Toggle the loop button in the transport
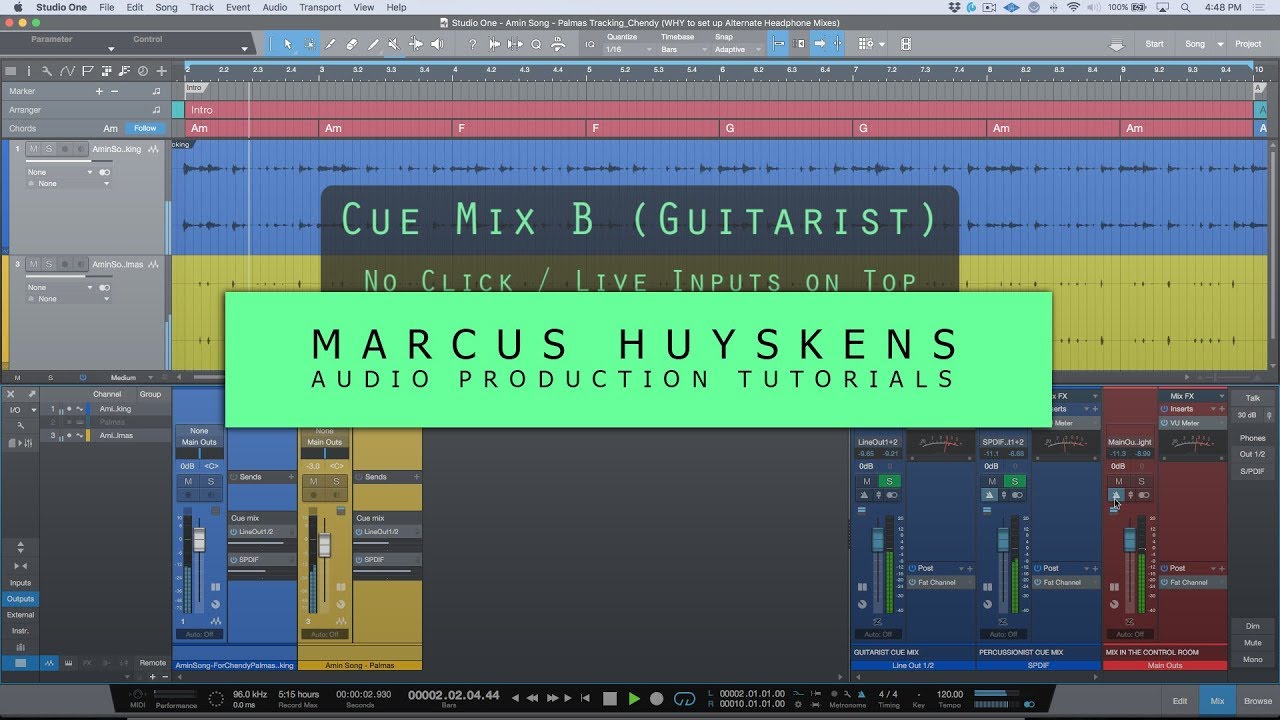This screenshot has width=1280, height=720. [x=685, y=699]
